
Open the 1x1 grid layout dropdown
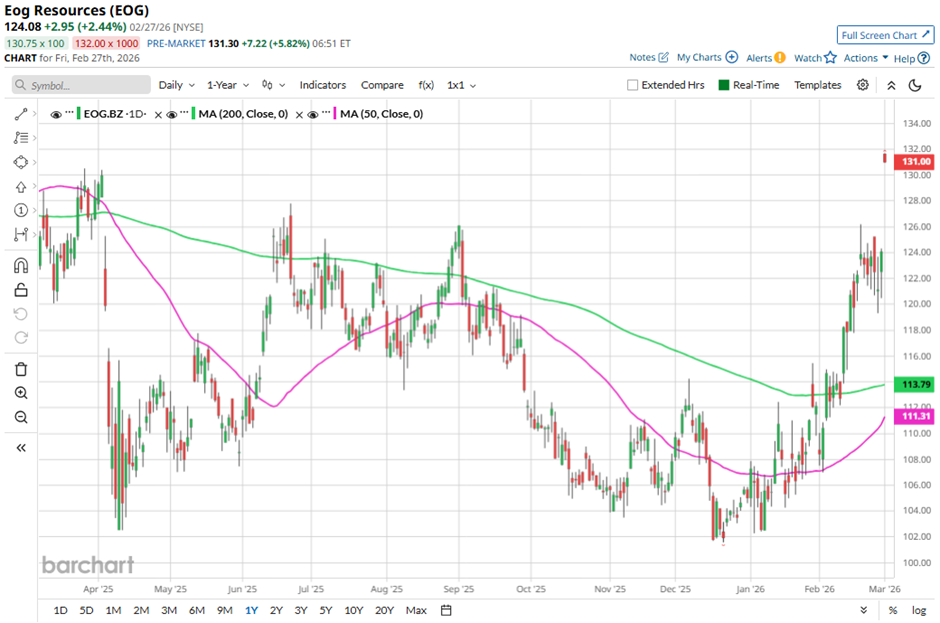(x=461, y=85)
